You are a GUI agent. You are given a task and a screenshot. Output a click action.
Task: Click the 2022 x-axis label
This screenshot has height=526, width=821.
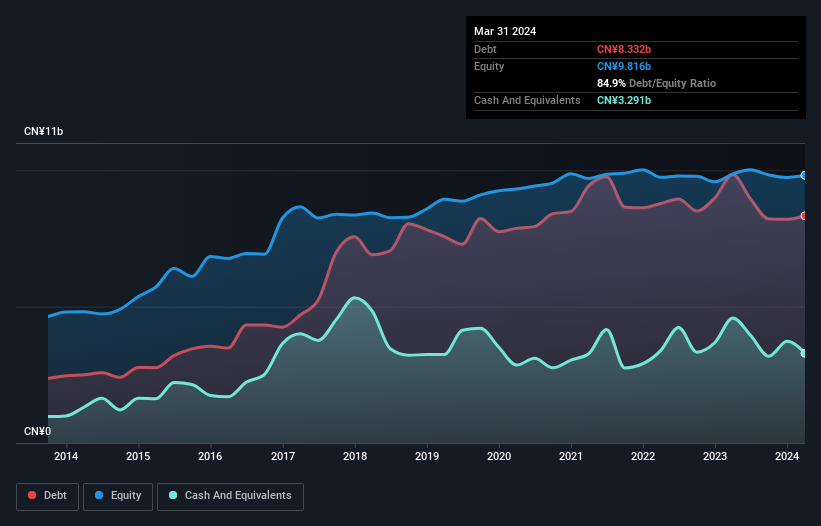[643, 456]
